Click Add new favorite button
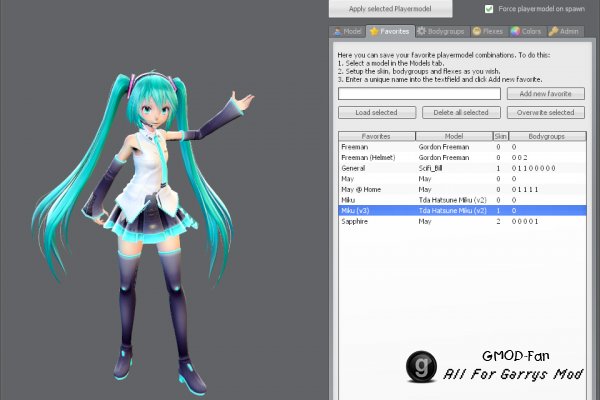 point(546,93)
